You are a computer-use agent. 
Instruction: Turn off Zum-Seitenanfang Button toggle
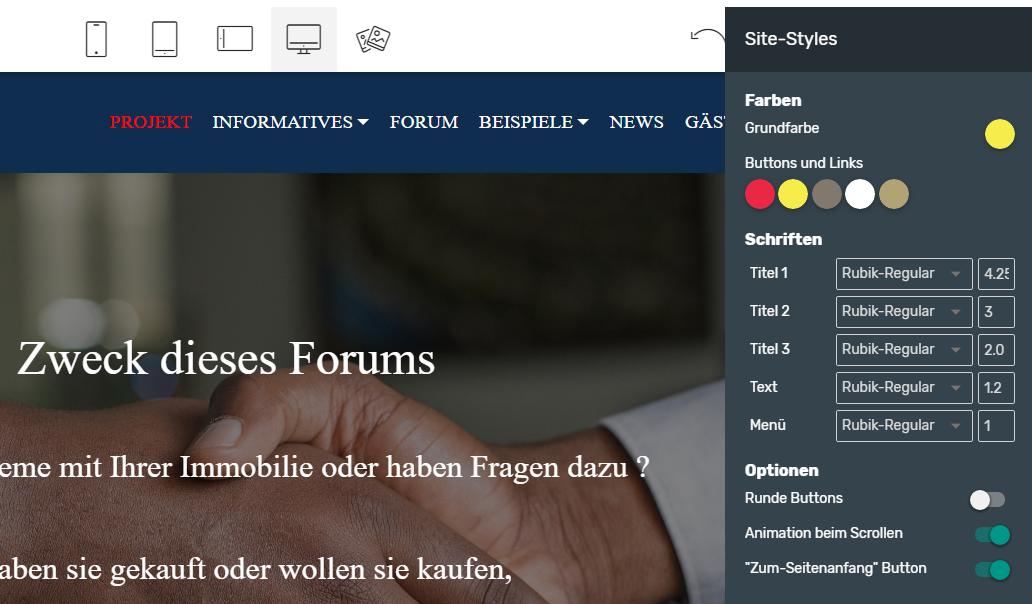coord(991,570)
